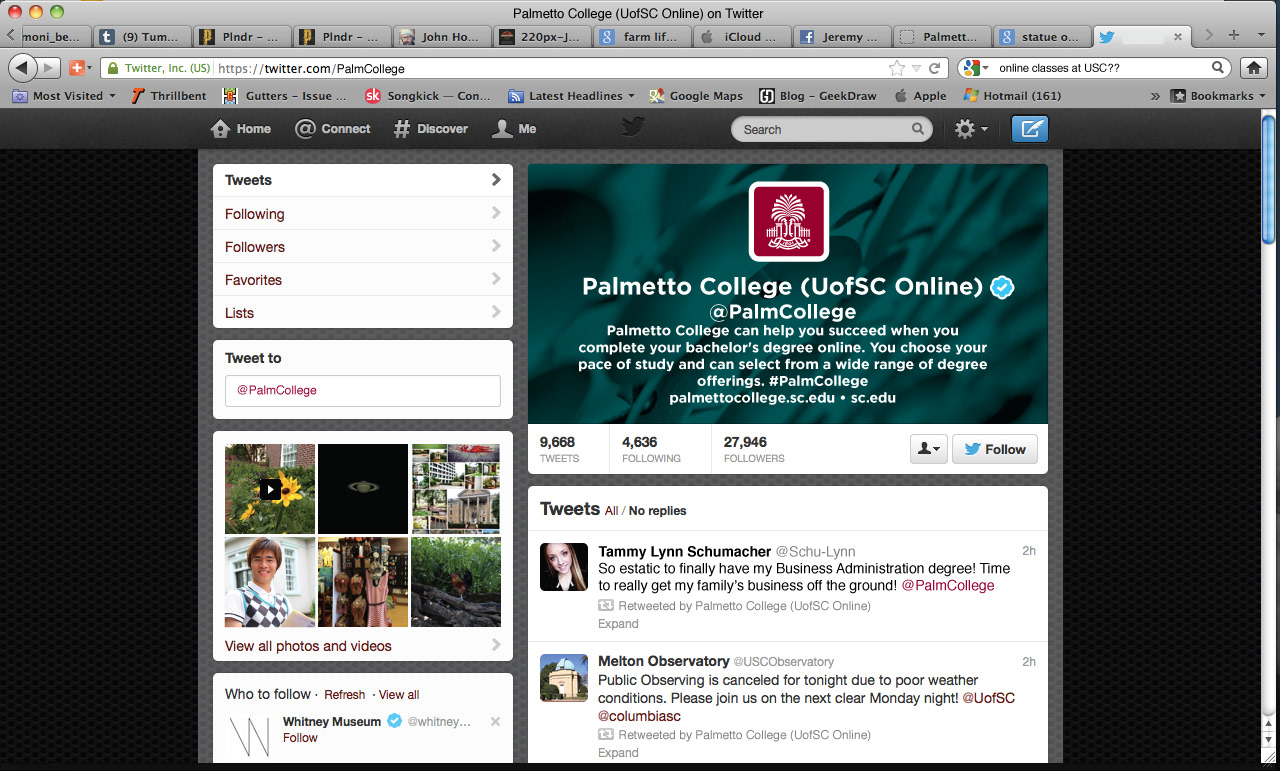Viewport: 1280px width, 771px height.
Task: Switch to the iCloud browser tab
Action: point(741,36)
